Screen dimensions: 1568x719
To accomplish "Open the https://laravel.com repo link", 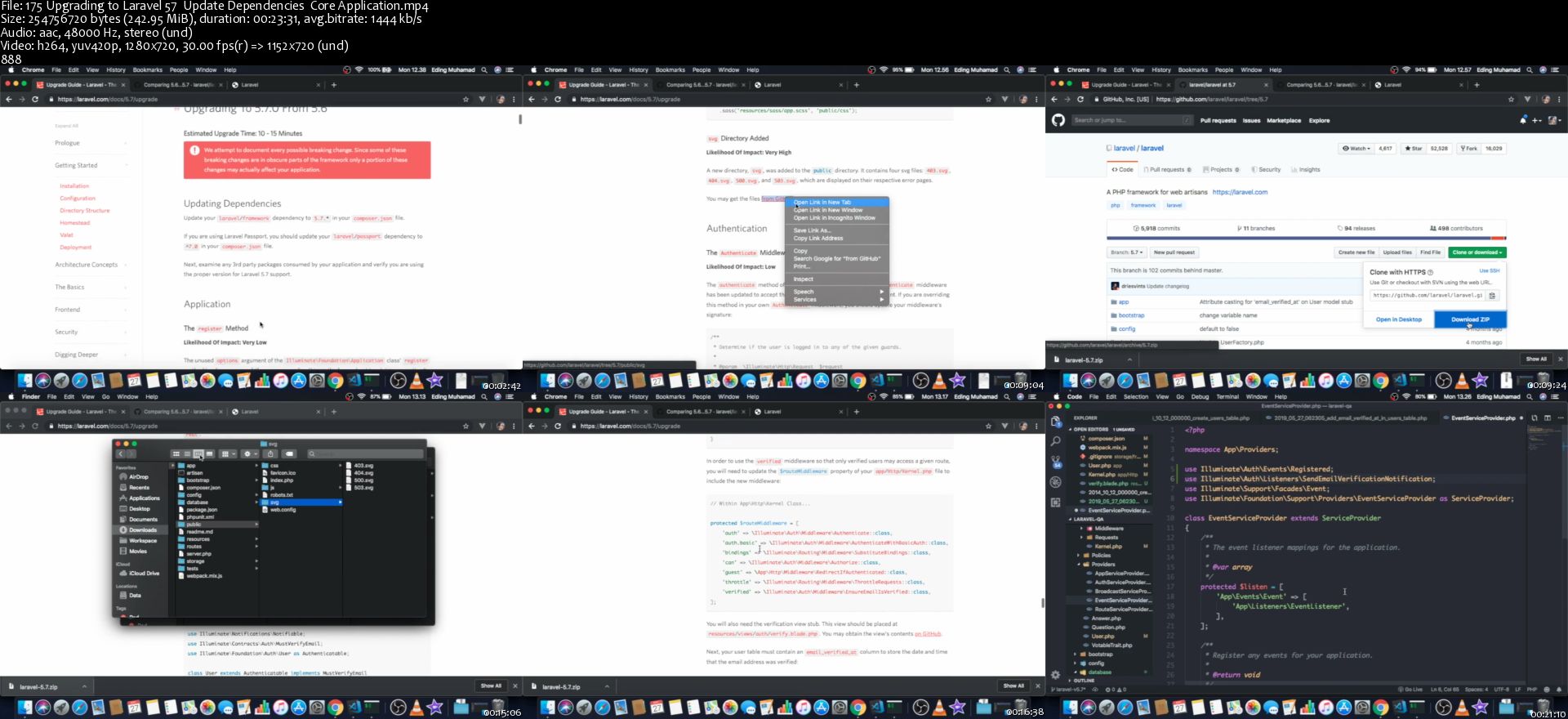I will (x=1240, y=192).
